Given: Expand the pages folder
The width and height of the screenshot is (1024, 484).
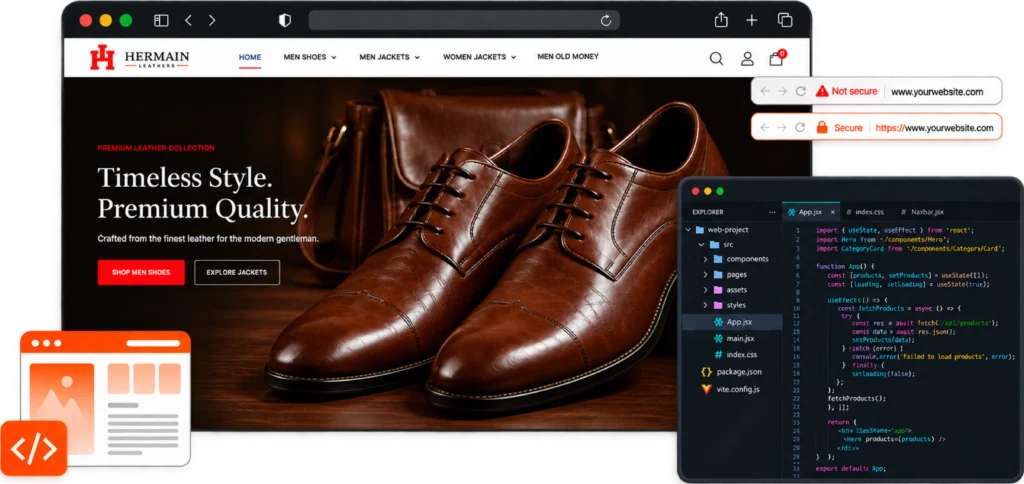Looking at the screenshot, I should [x=705, y=275].
